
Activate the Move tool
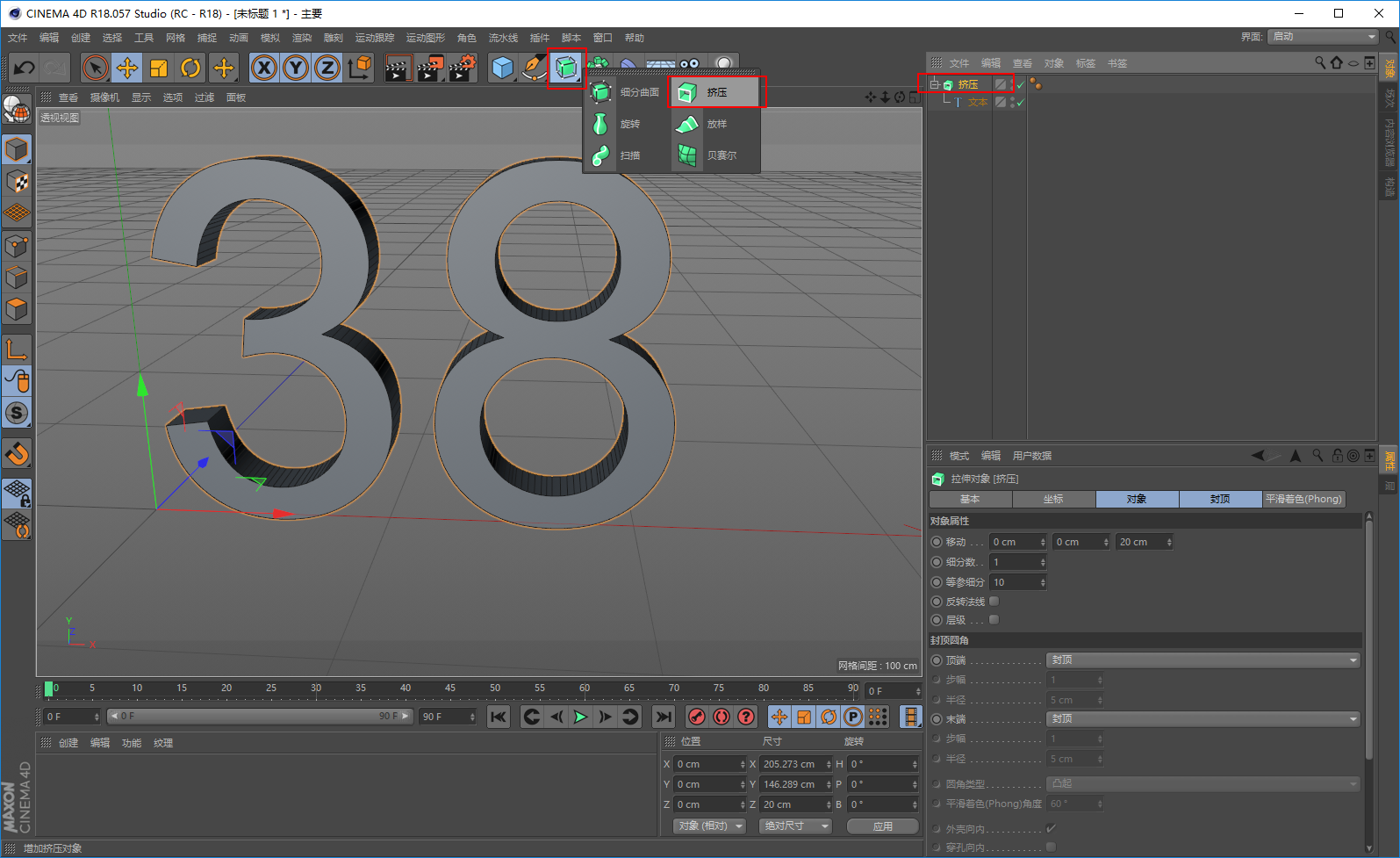coord(127,68)
